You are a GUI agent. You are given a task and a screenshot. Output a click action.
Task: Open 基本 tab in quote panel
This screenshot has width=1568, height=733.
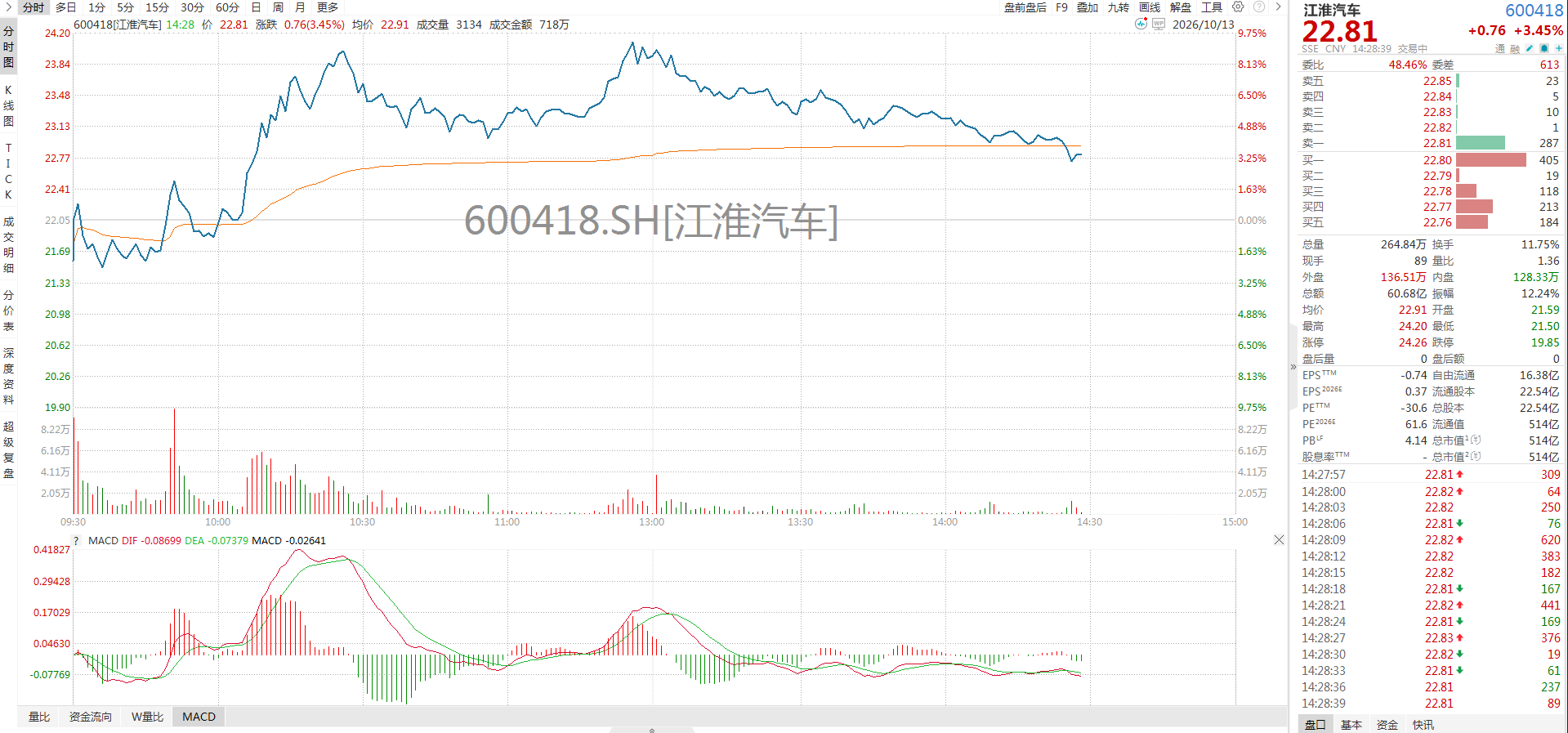click(1351, 725)
